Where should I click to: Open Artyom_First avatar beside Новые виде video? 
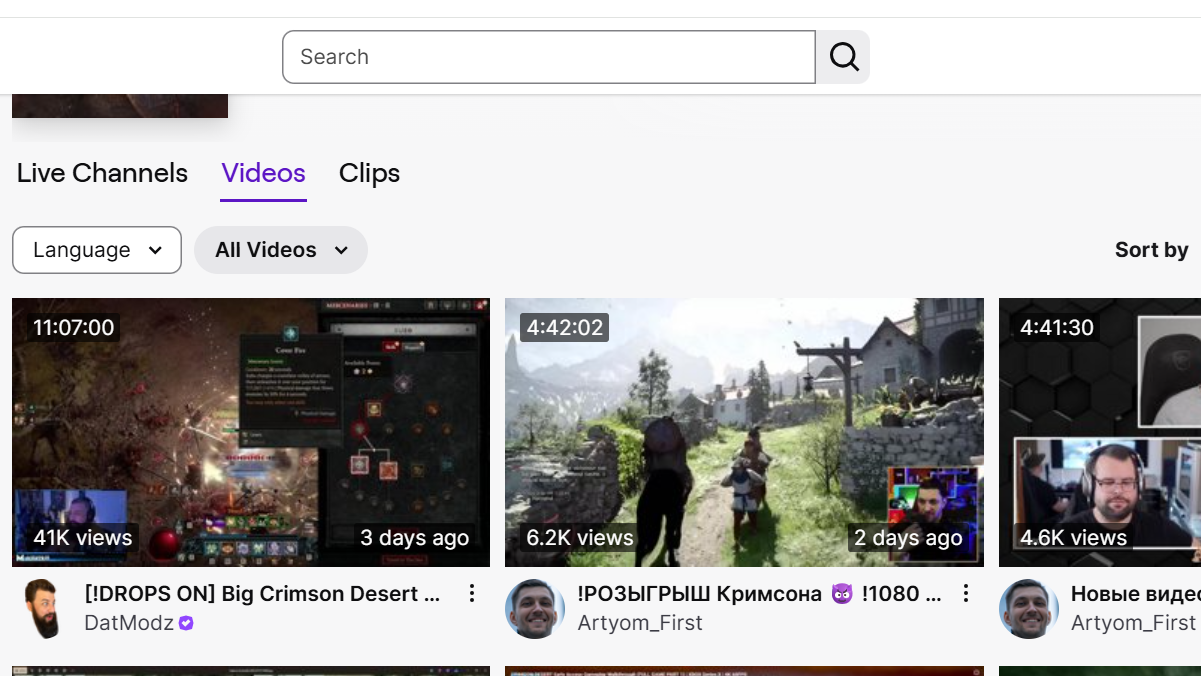click(1029, 608)
